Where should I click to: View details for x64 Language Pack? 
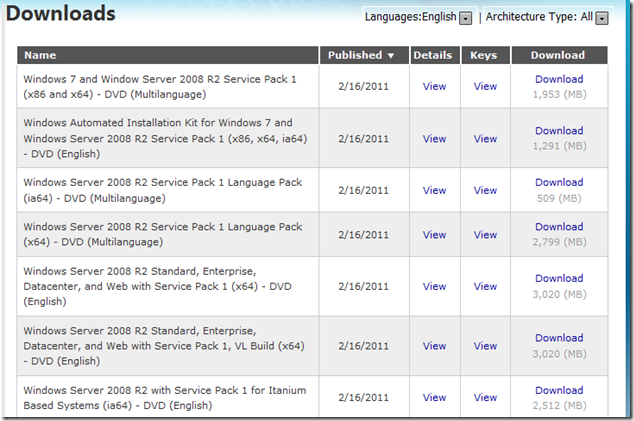[x=435, y=235]
